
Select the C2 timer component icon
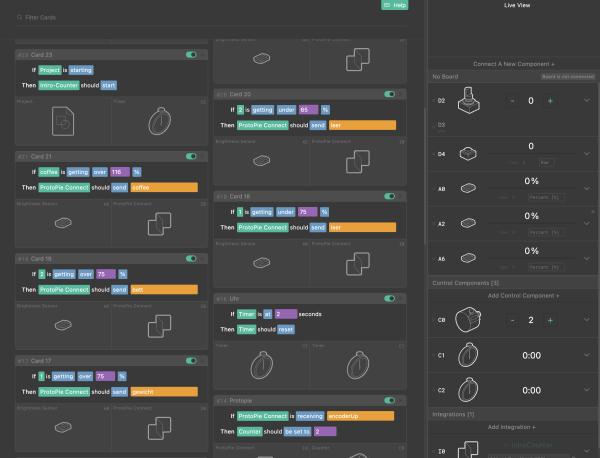pos(468,390)
